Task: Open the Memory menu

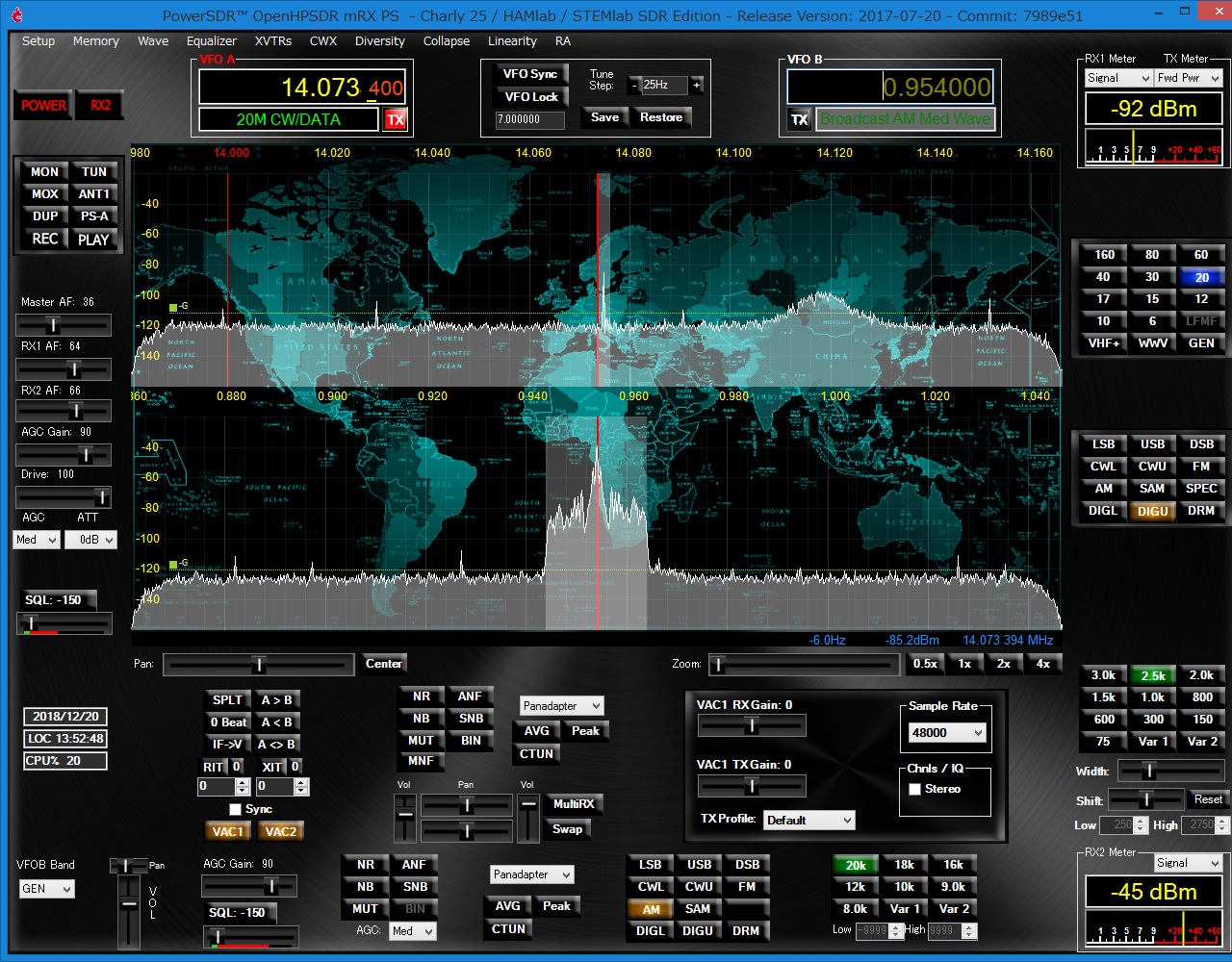Action: 95,41
